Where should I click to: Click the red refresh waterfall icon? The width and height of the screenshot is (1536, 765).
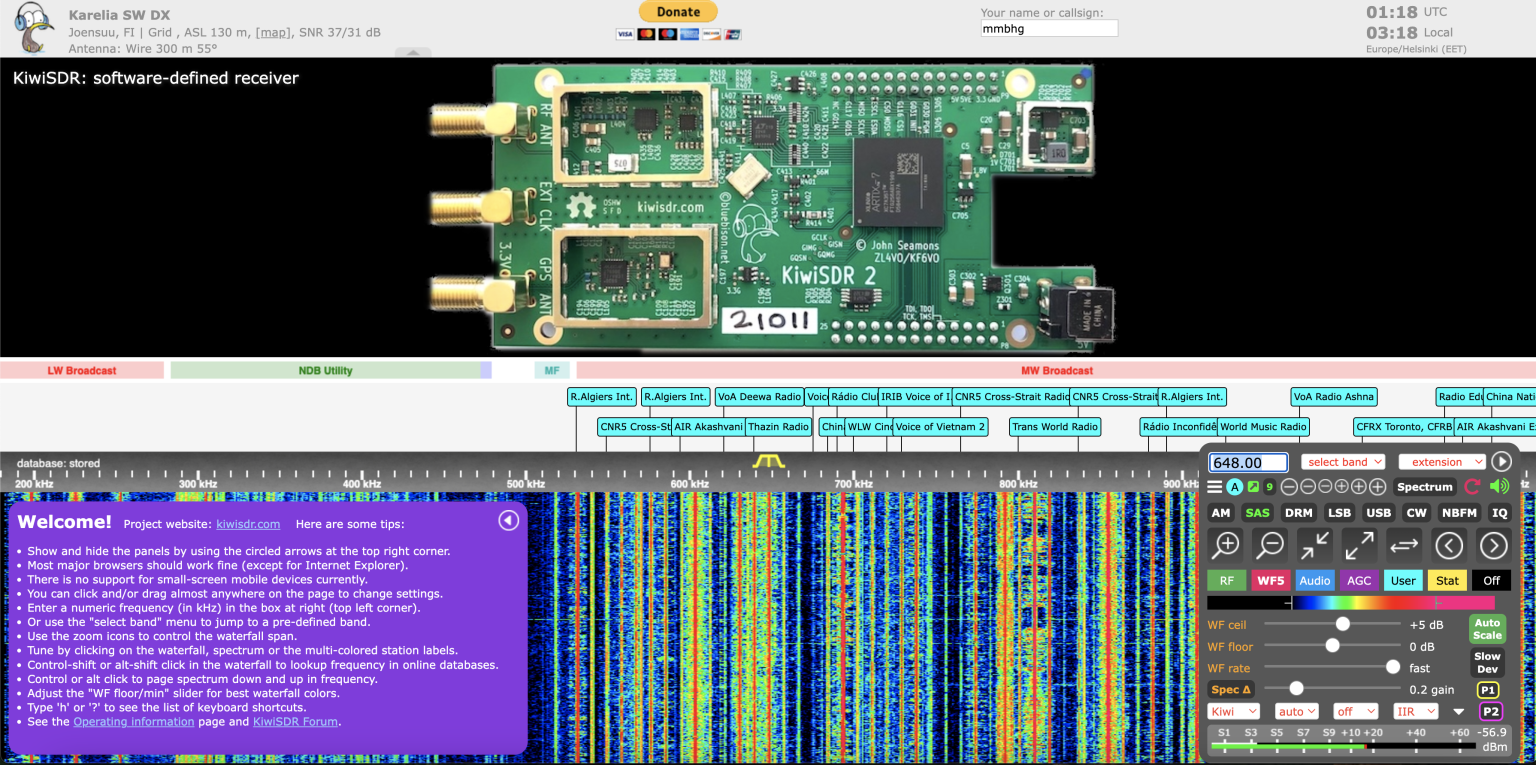click(x=1471, y=487)
